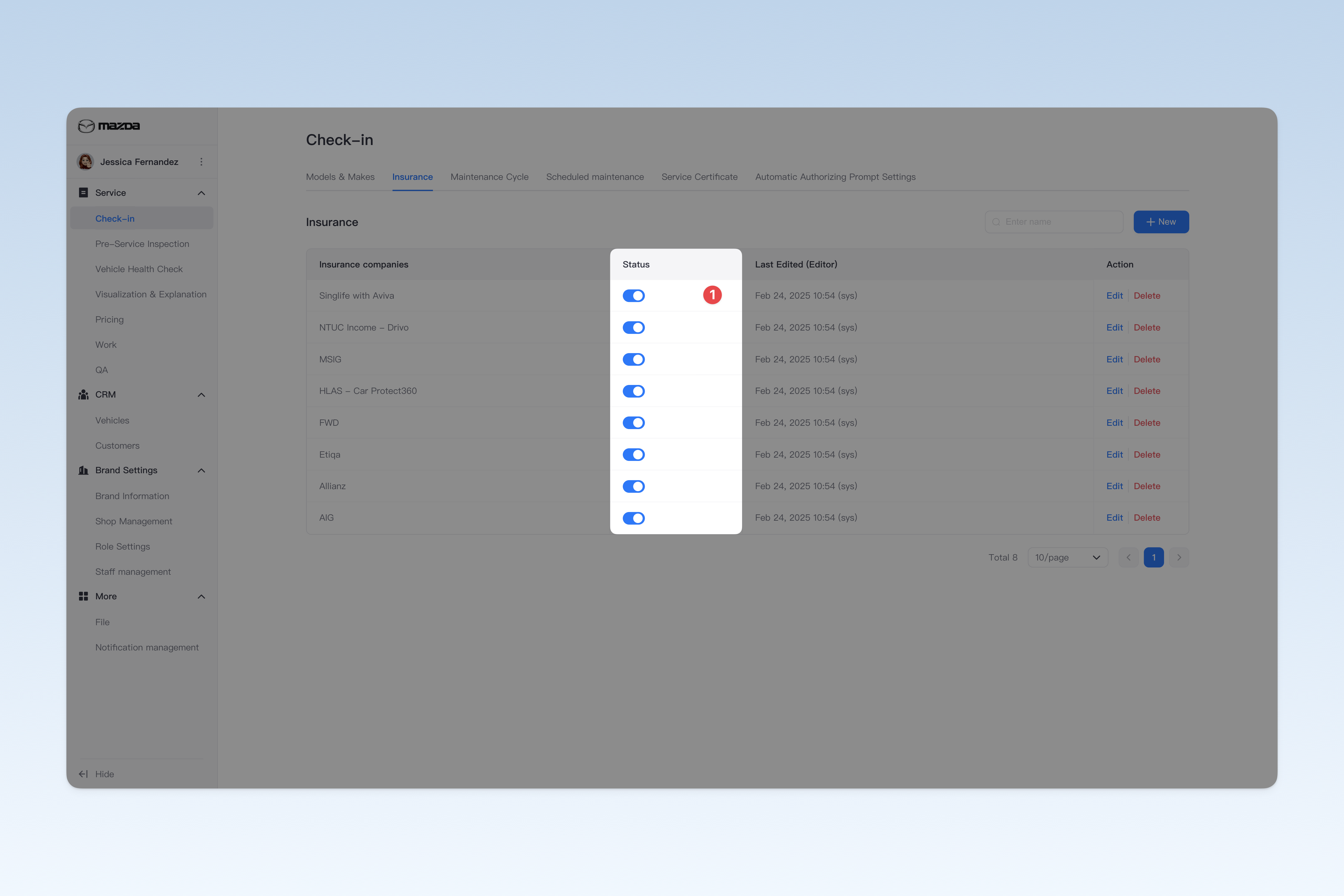Click the More grid icon

(x=83, y=596)
